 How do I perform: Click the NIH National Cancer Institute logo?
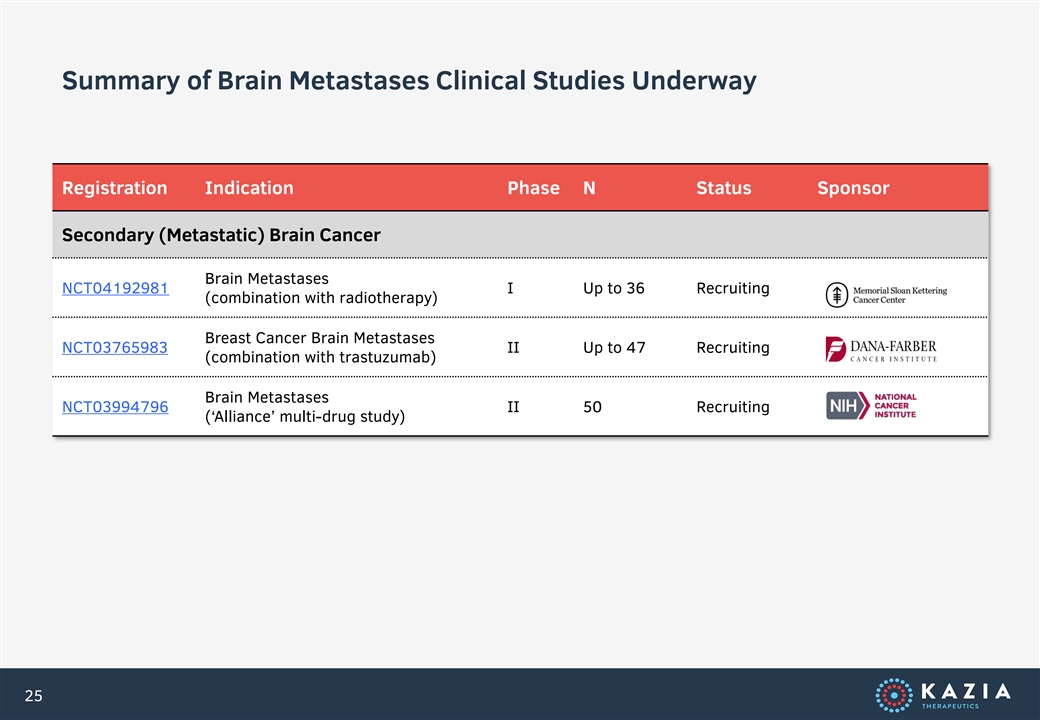(871, 406)
